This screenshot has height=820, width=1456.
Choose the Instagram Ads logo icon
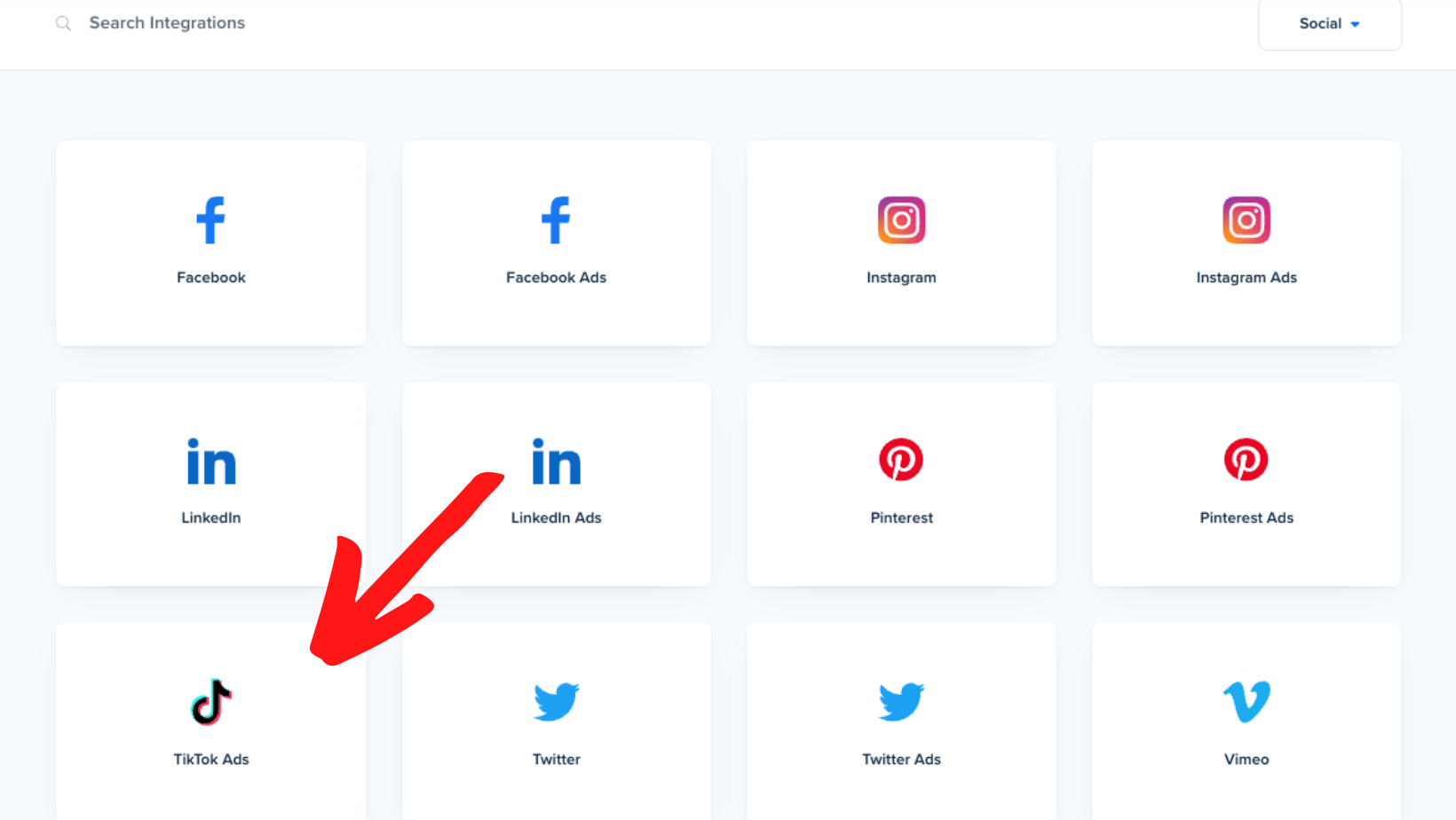click(1246, 220)
